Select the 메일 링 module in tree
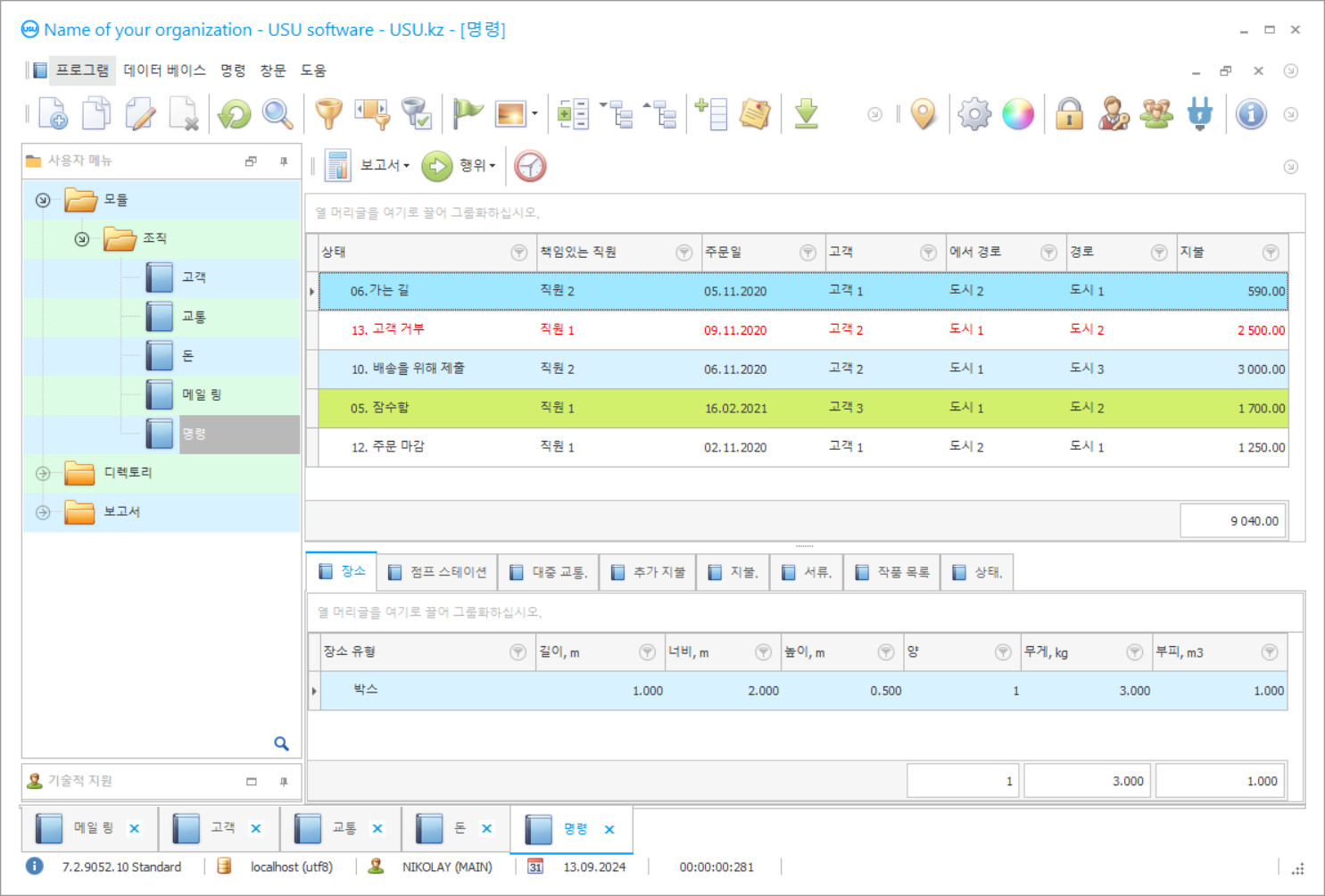Viewport: 1325px width, 896px height. click(202, 394)
